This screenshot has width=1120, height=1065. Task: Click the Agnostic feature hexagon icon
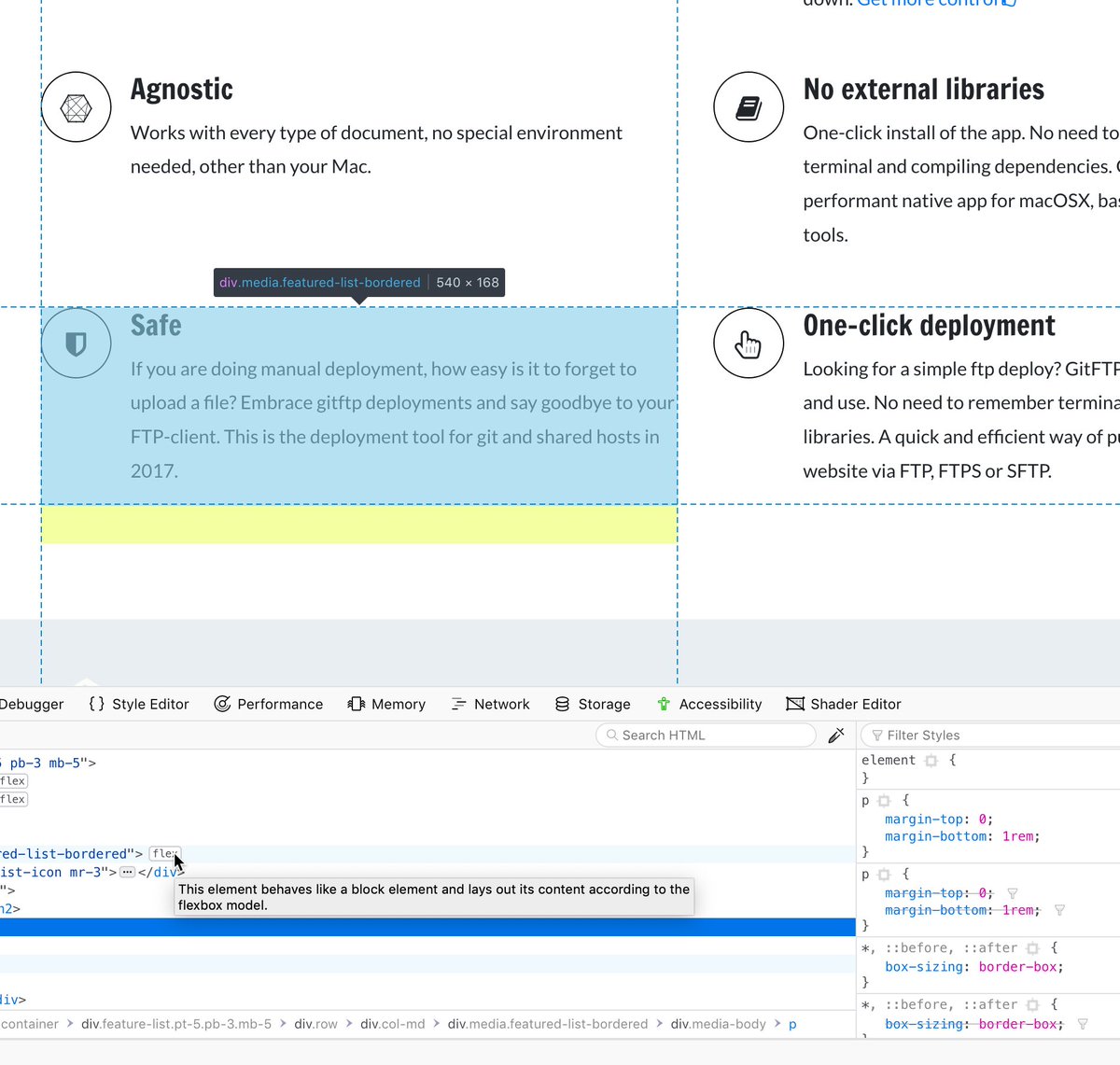tap(77, 107)
